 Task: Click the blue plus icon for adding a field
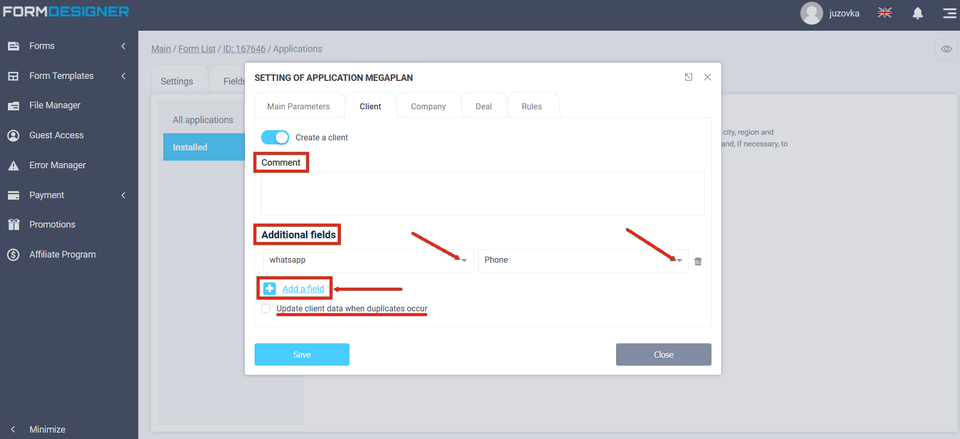(x=269, y=288)
